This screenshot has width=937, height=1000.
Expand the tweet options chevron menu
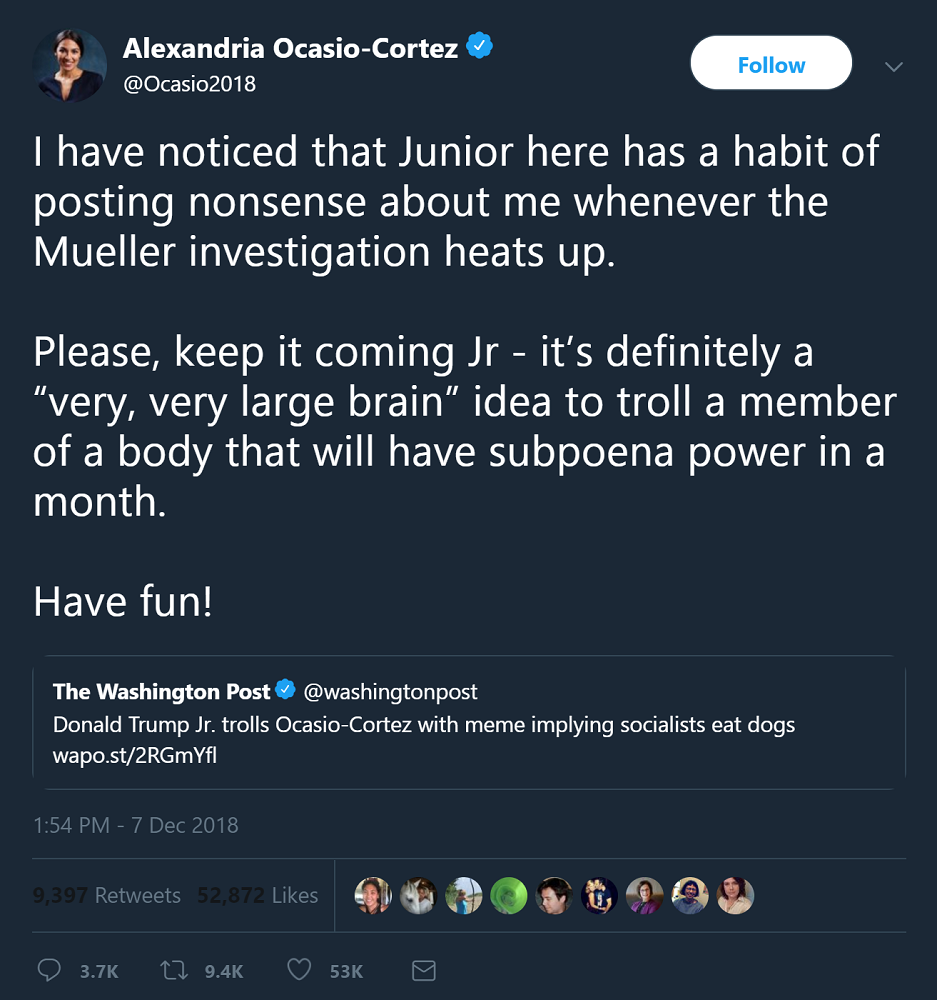[x=894, y=67]
